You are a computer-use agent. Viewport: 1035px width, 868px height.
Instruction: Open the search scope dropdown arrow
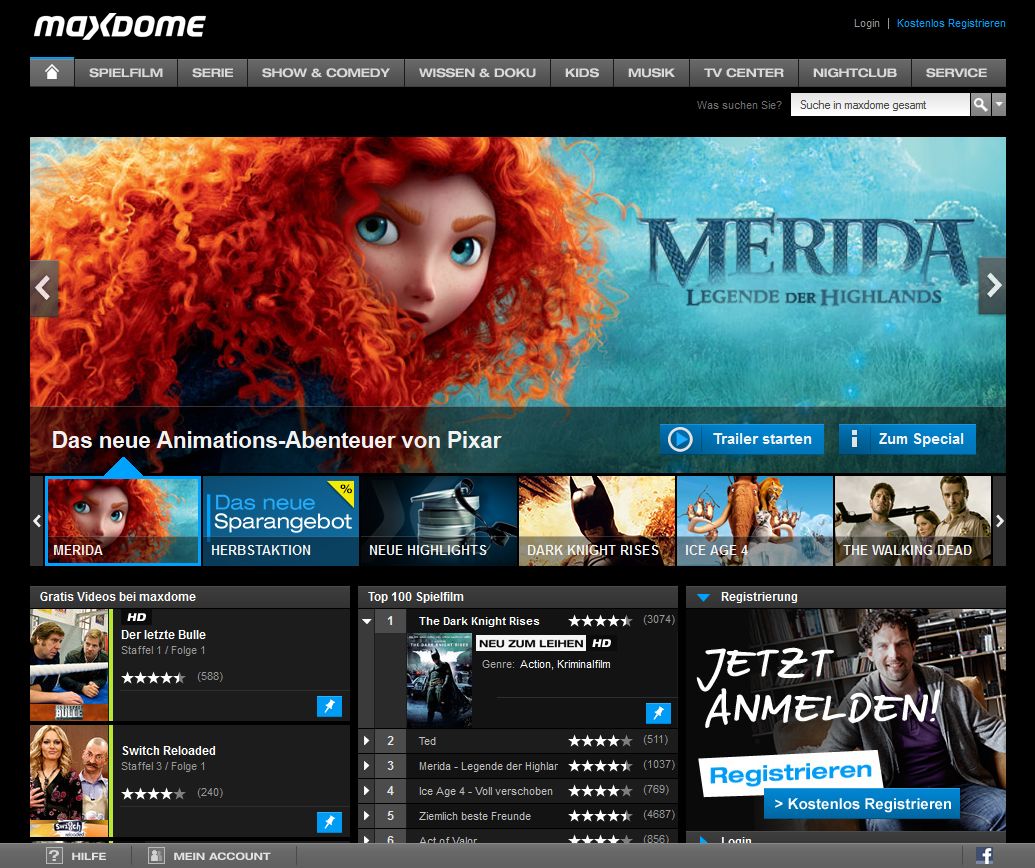click(999, 104)
